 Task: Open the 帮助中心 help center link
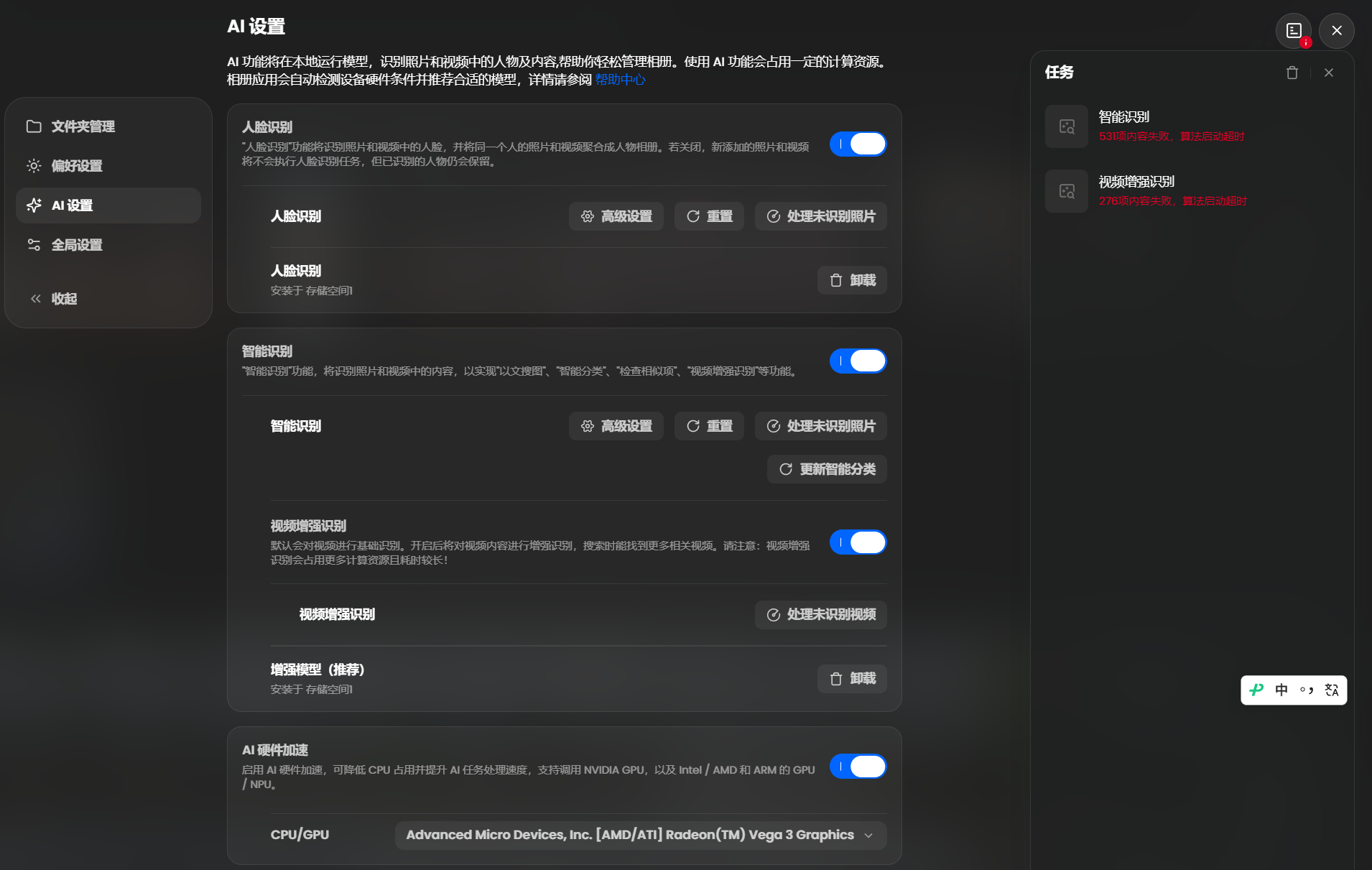(620, 80)
